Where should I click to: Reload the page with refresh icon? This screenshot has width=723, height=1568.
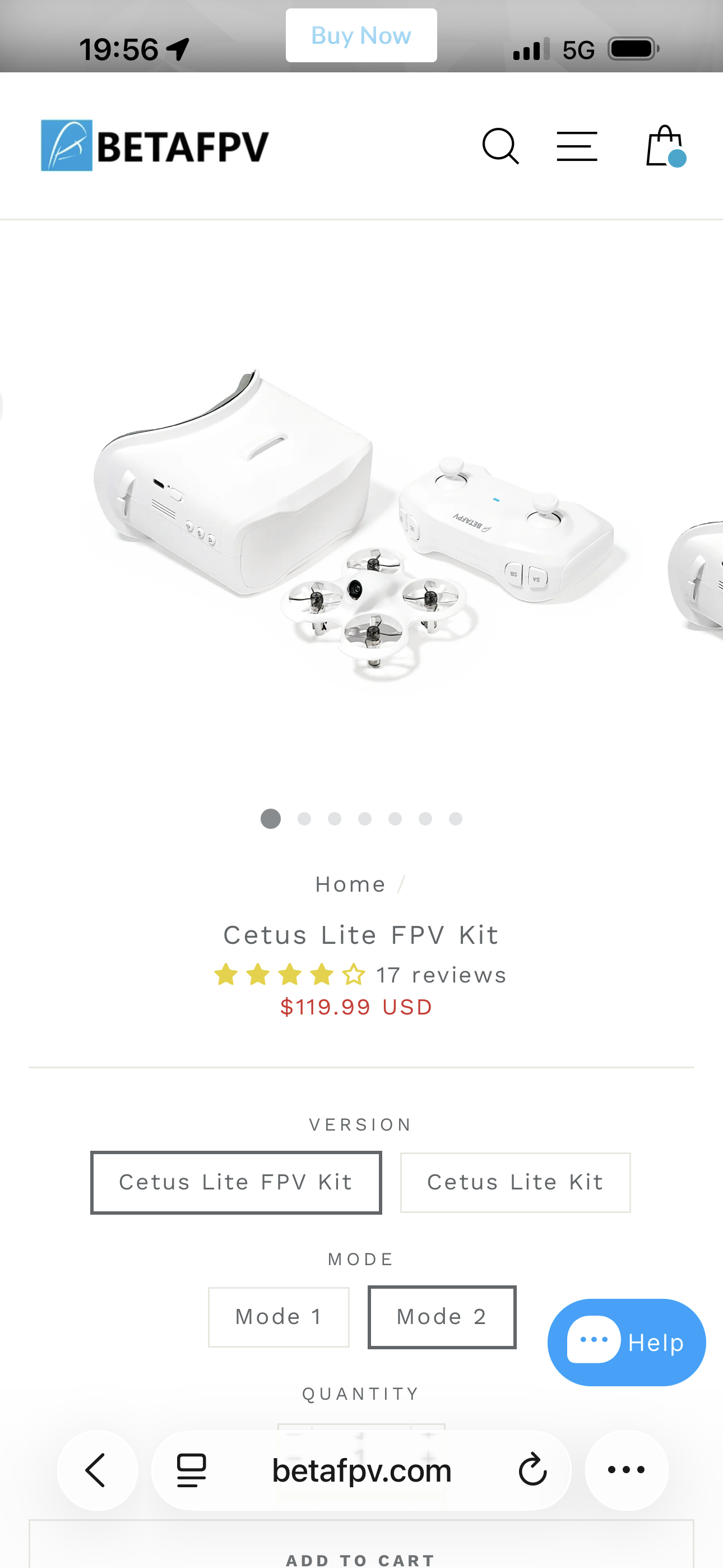pos(532,1470)
